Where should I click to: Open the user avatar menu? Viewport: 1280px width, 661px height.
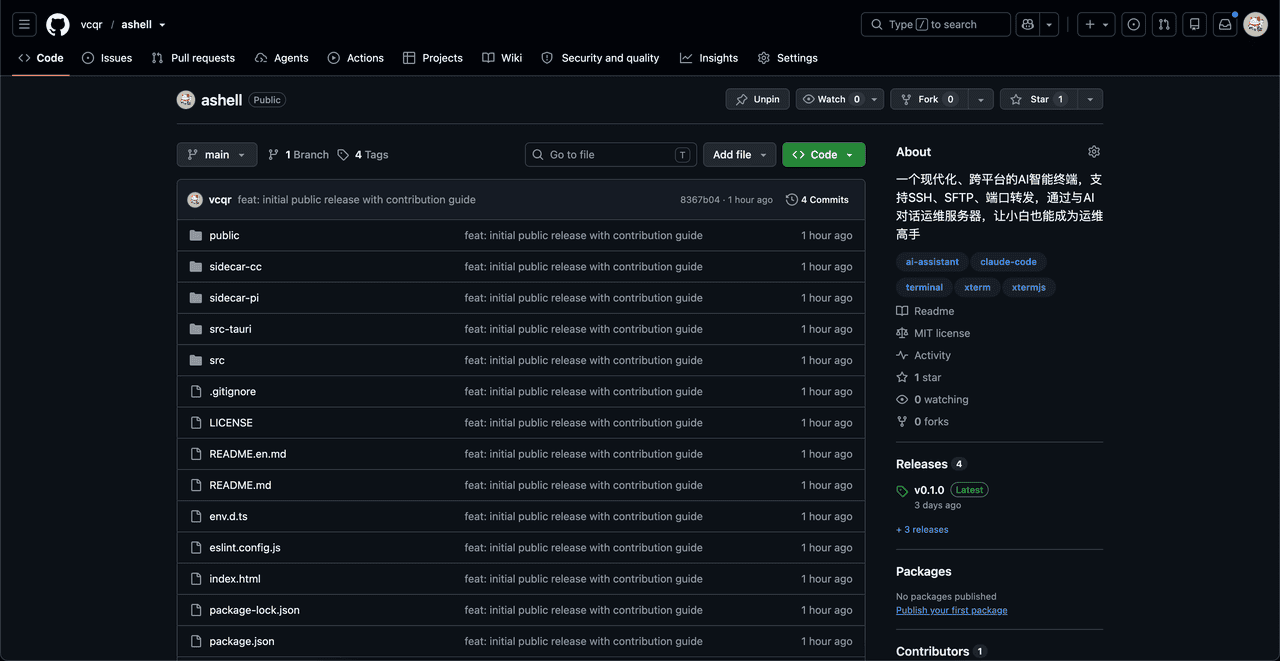click(1255, 25)
